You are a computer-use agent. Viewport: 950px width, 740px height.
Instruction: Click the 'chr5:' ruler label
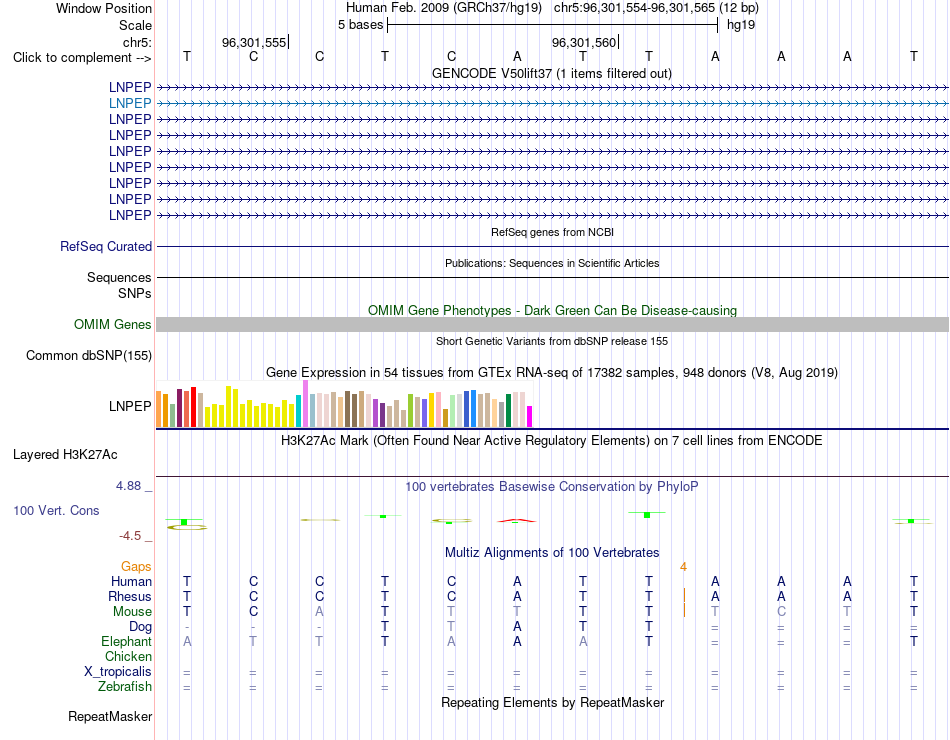[137, 42]
